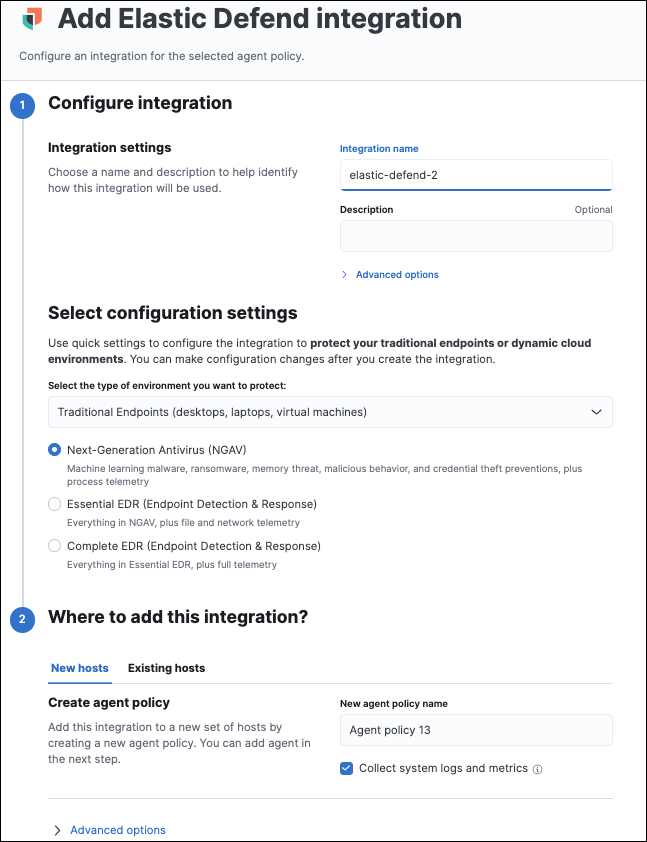Click the New agent policy name field
This screenshot has height=842, width=647.
tap(476, 730)
